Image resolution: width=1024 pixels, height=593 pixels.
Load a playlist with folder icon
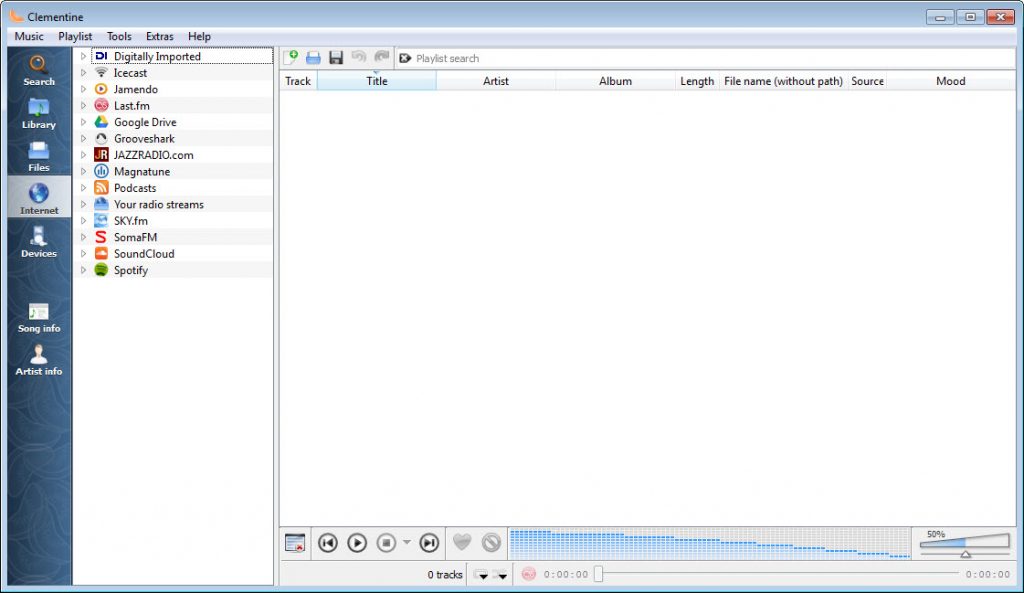click(313, 57)
